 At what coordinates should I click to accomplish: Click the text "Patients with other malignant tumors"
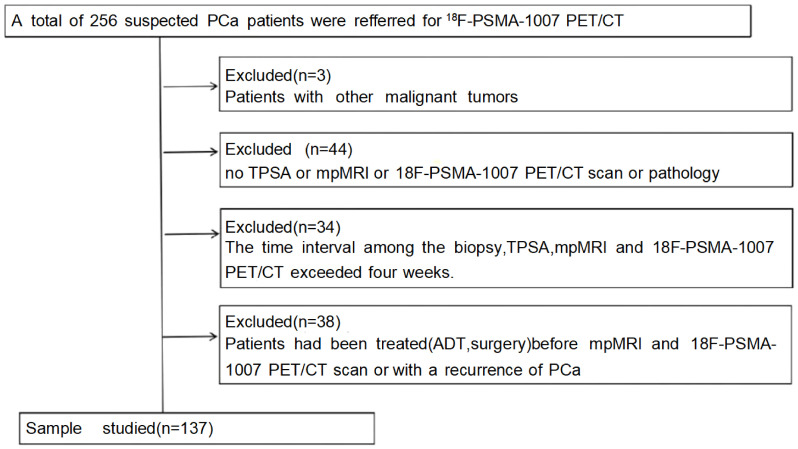(x=372, y=97)
